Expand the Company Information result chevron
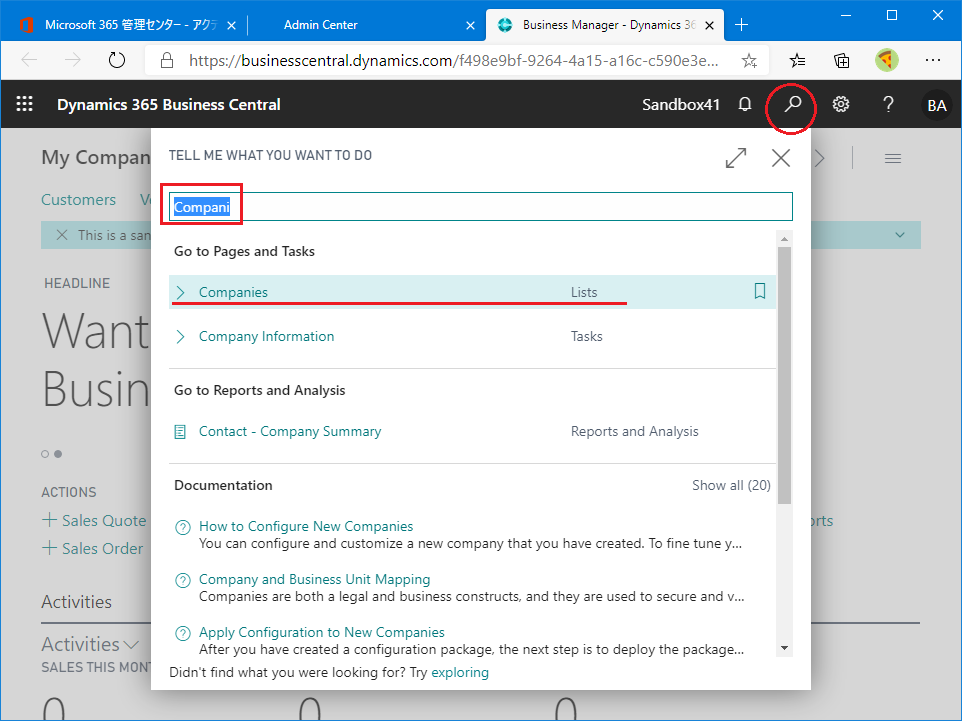 click(x=180, y=336)
